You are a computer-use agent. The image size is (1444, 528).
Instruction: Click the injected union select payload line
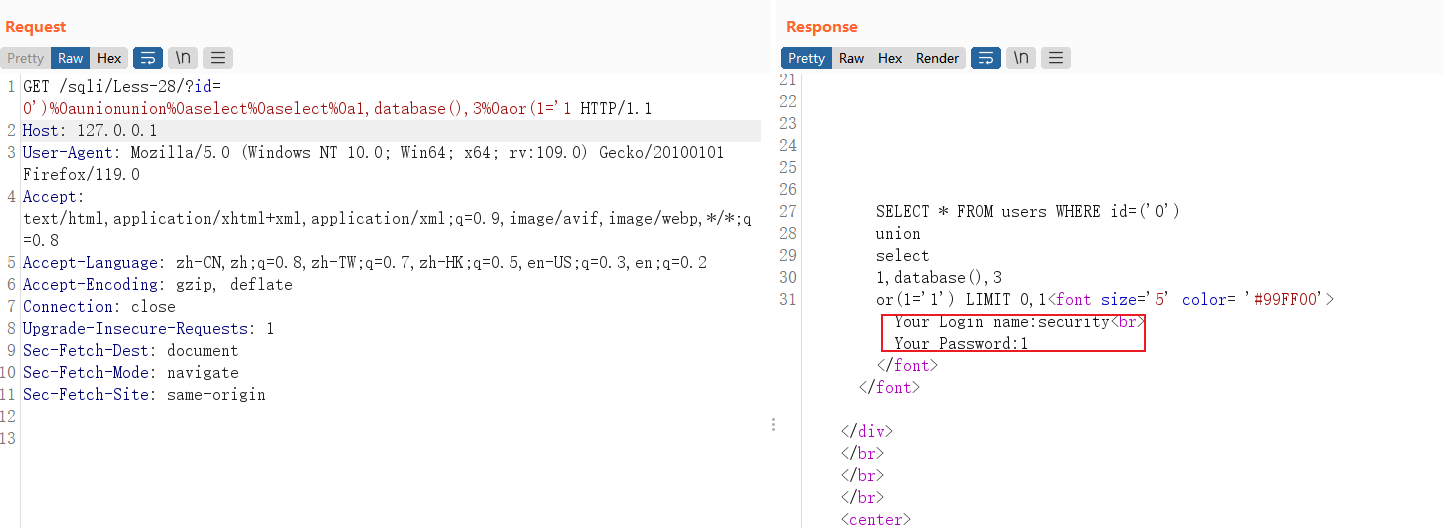click(338, 109)
